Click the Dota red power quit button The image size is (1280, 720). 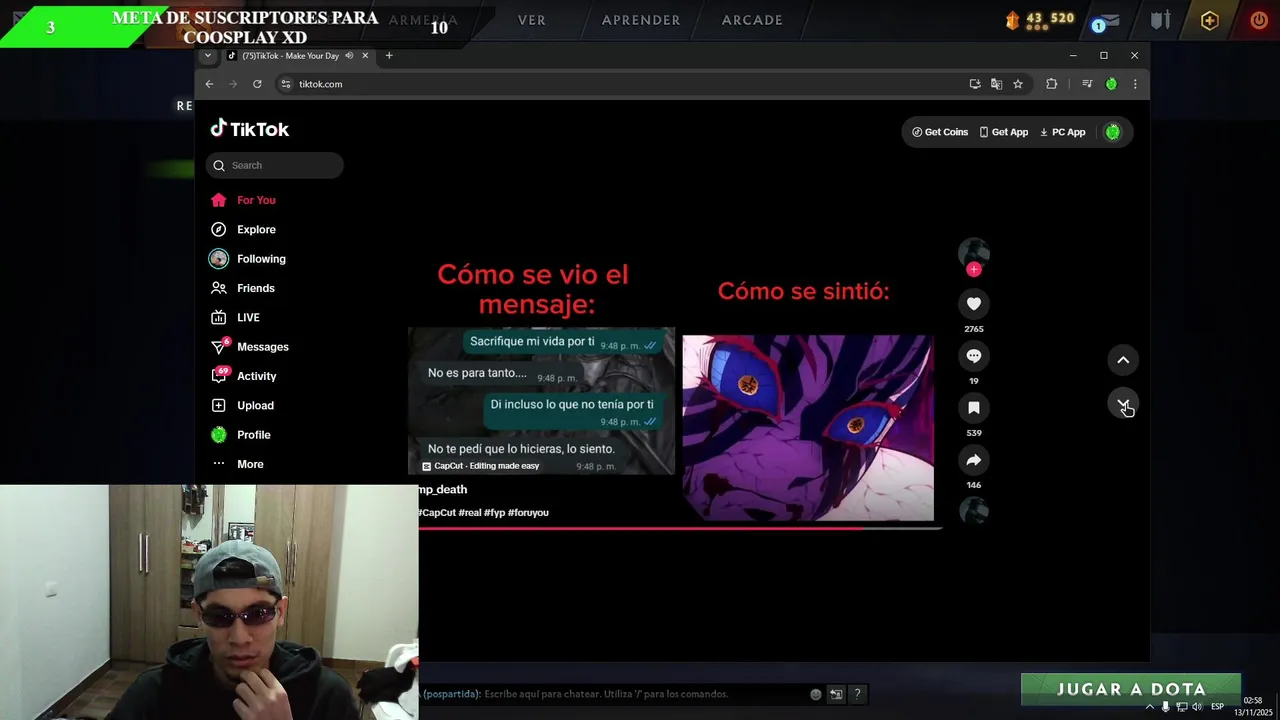(x=1259, y=20)
